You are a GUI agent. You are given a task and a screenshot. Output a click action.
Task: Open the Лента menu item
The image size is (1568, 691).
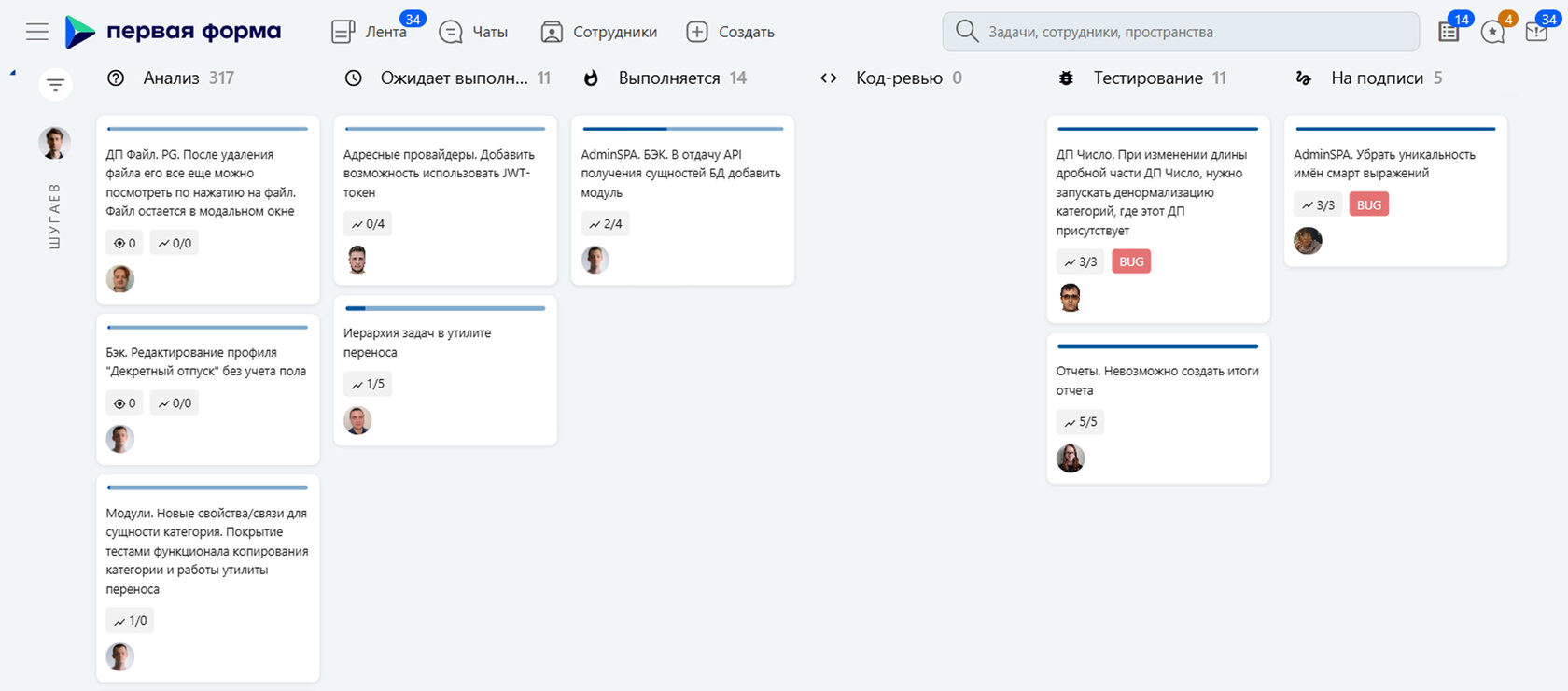370,32
